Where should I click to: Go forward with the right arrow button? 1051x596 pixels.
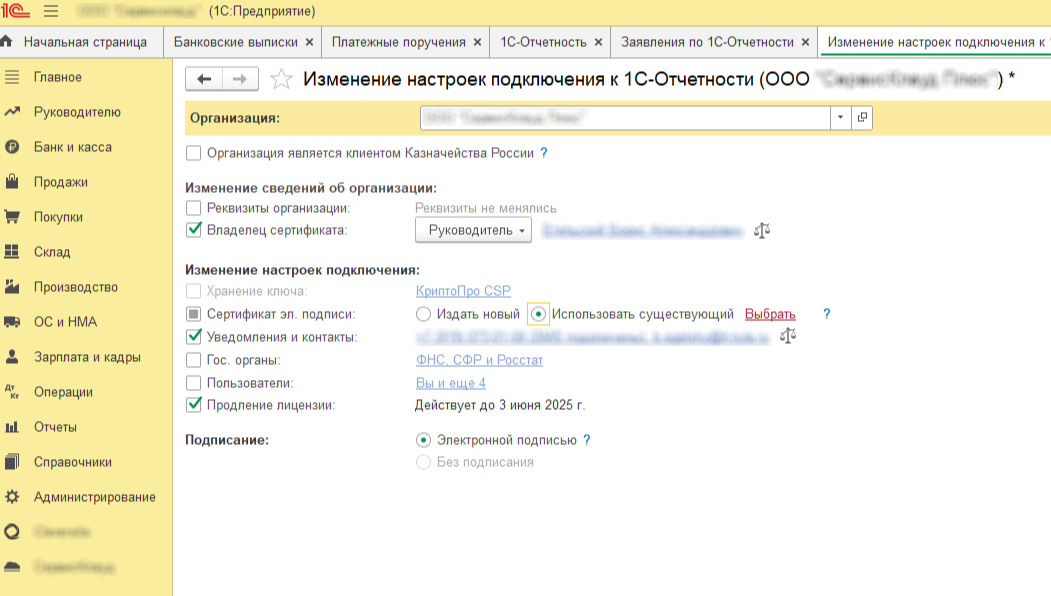click(240, 79)
